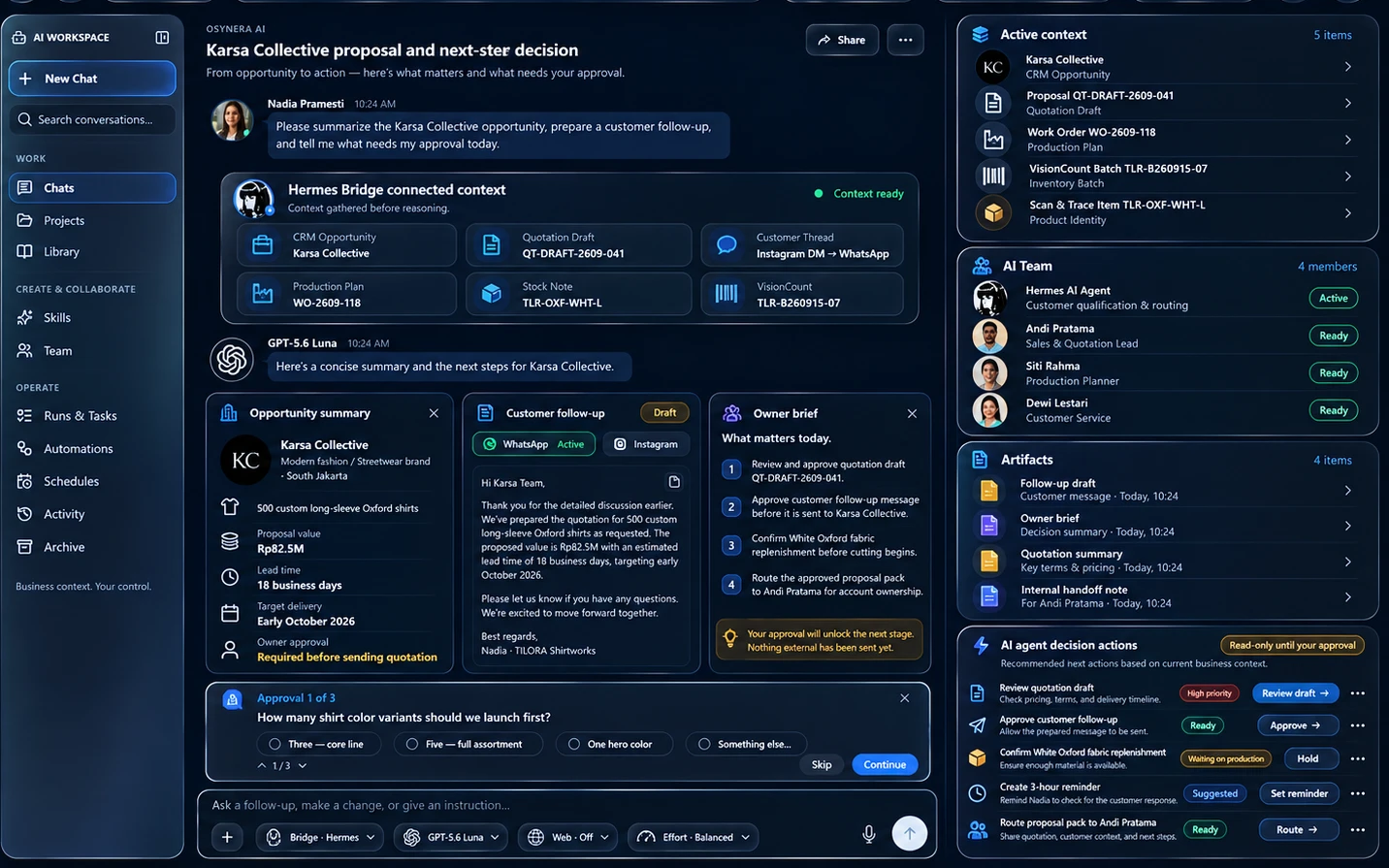The height and width of the screenshot is (868, 1389).
Task: Expand the Work Order WO-2609-118 context item
Action: 1348,140
